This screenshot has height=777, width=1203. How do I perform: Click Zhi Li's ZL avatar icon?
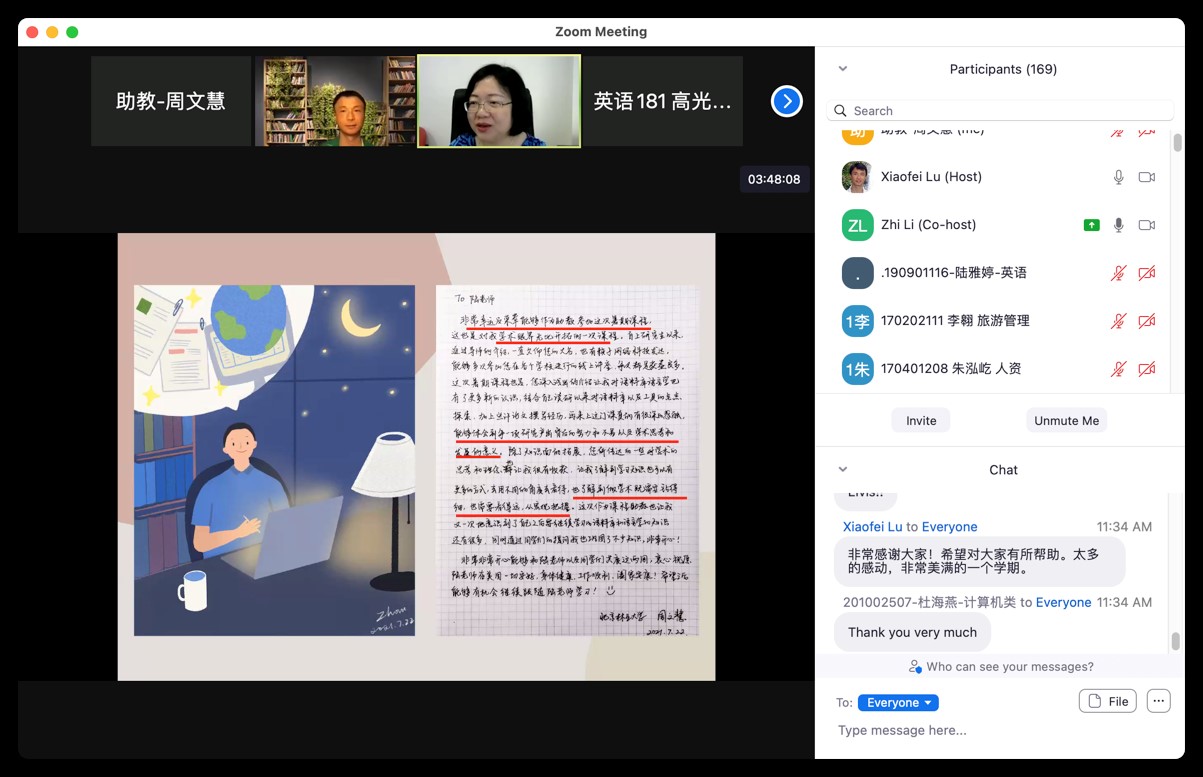tap(857, 225)
